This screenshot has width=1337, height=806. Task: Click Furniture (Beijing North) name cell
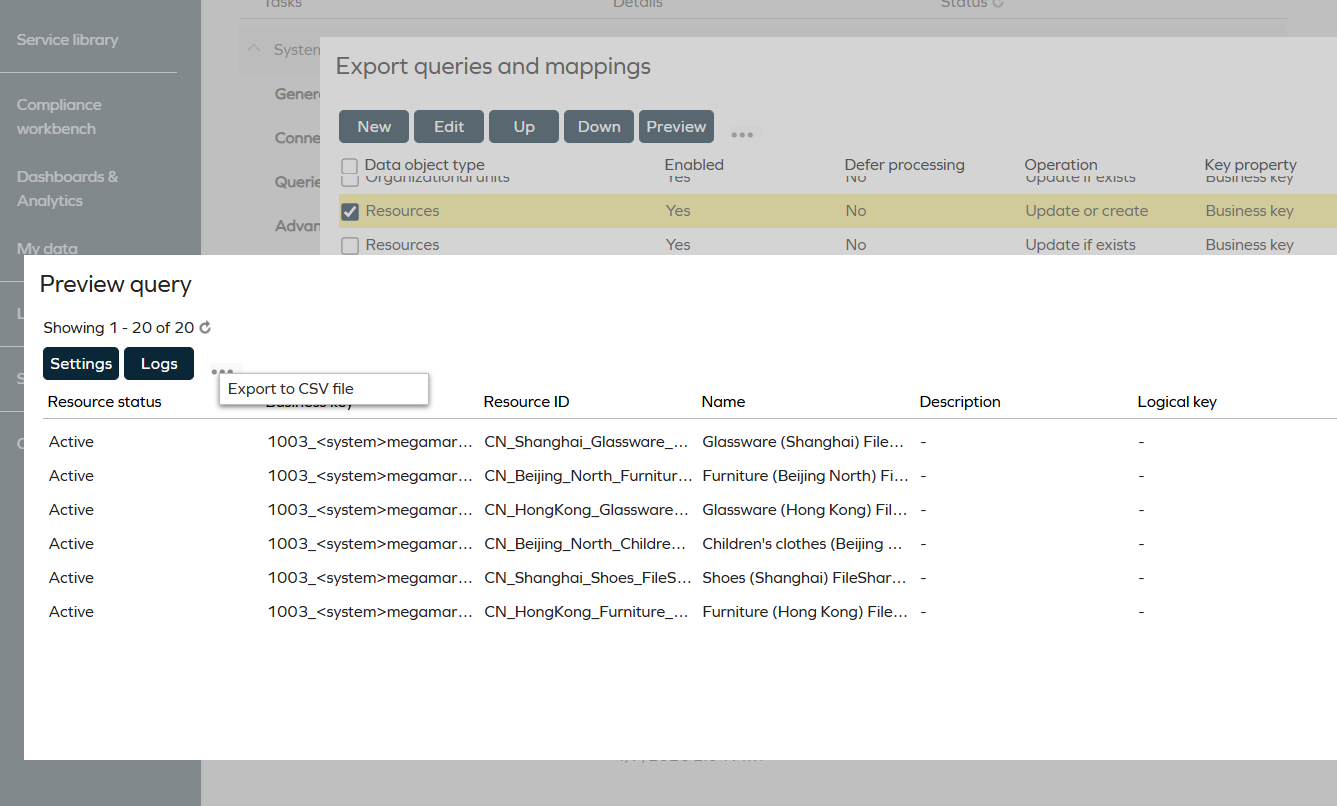[x=805, y=476]
